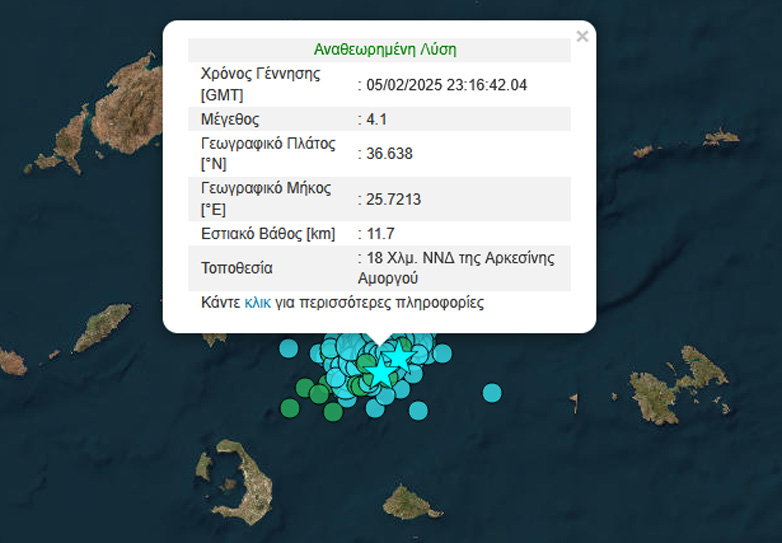
Task: Click the isolated cyan circle at cluster's upper left
Action: [288, 348]
